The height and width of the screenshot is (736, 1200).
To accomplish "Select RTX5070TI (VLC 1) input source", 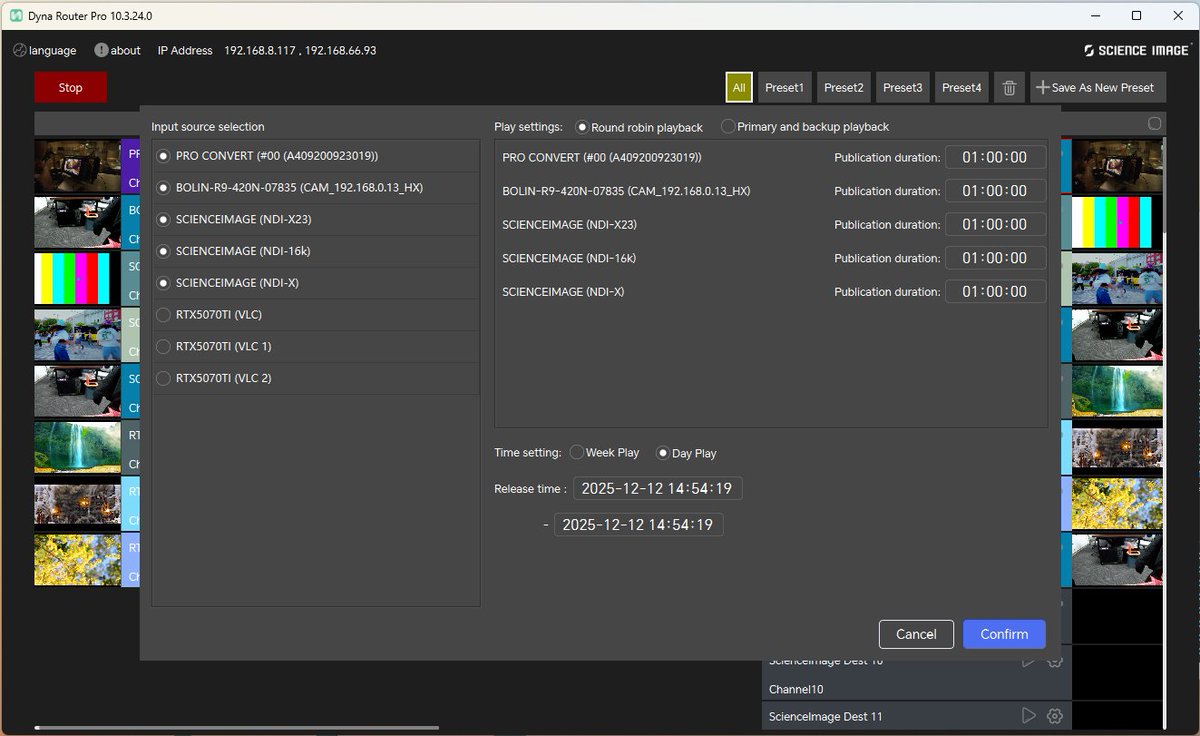I will (164, 347).
